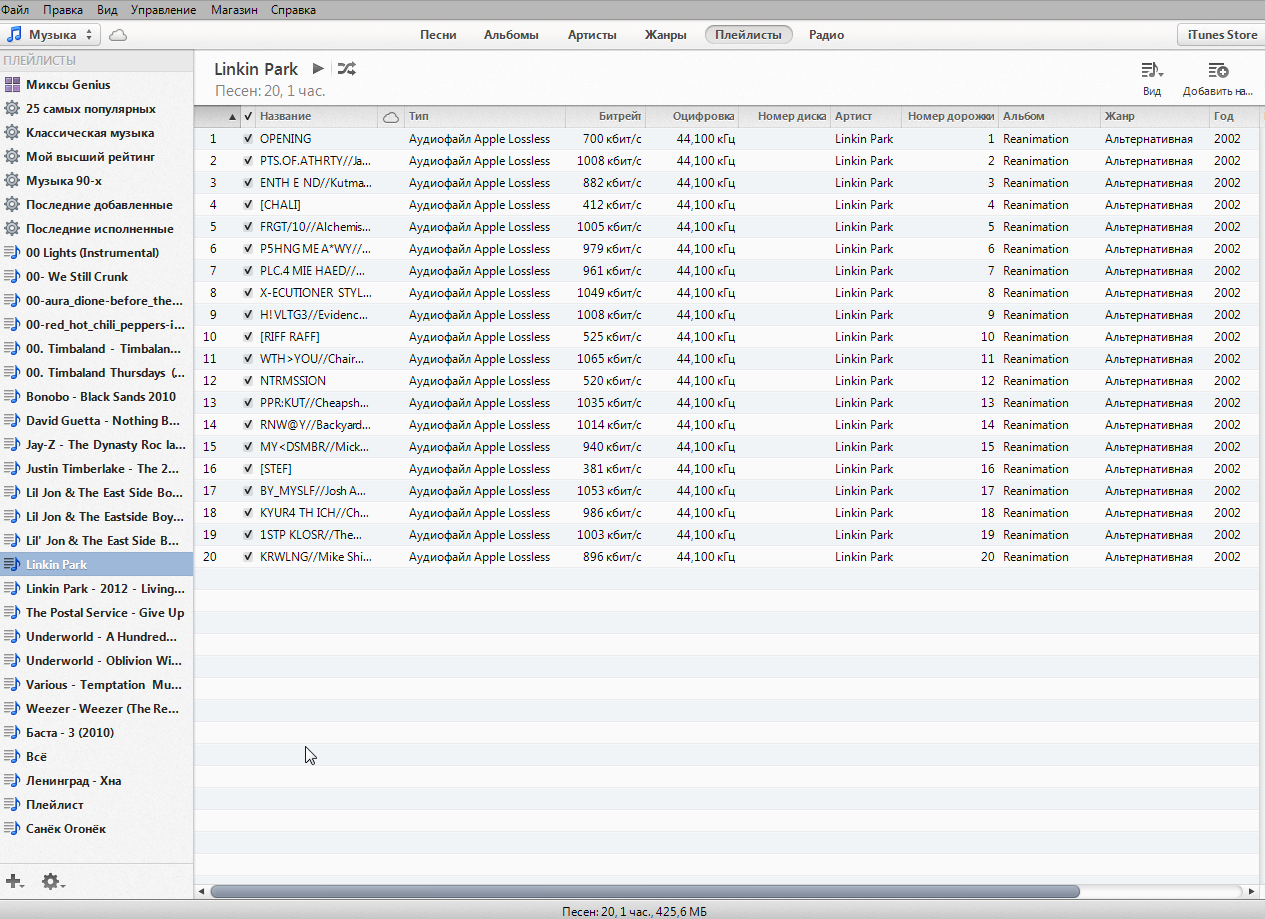
Task: Open the Управление menu
Action: point(163,10)
